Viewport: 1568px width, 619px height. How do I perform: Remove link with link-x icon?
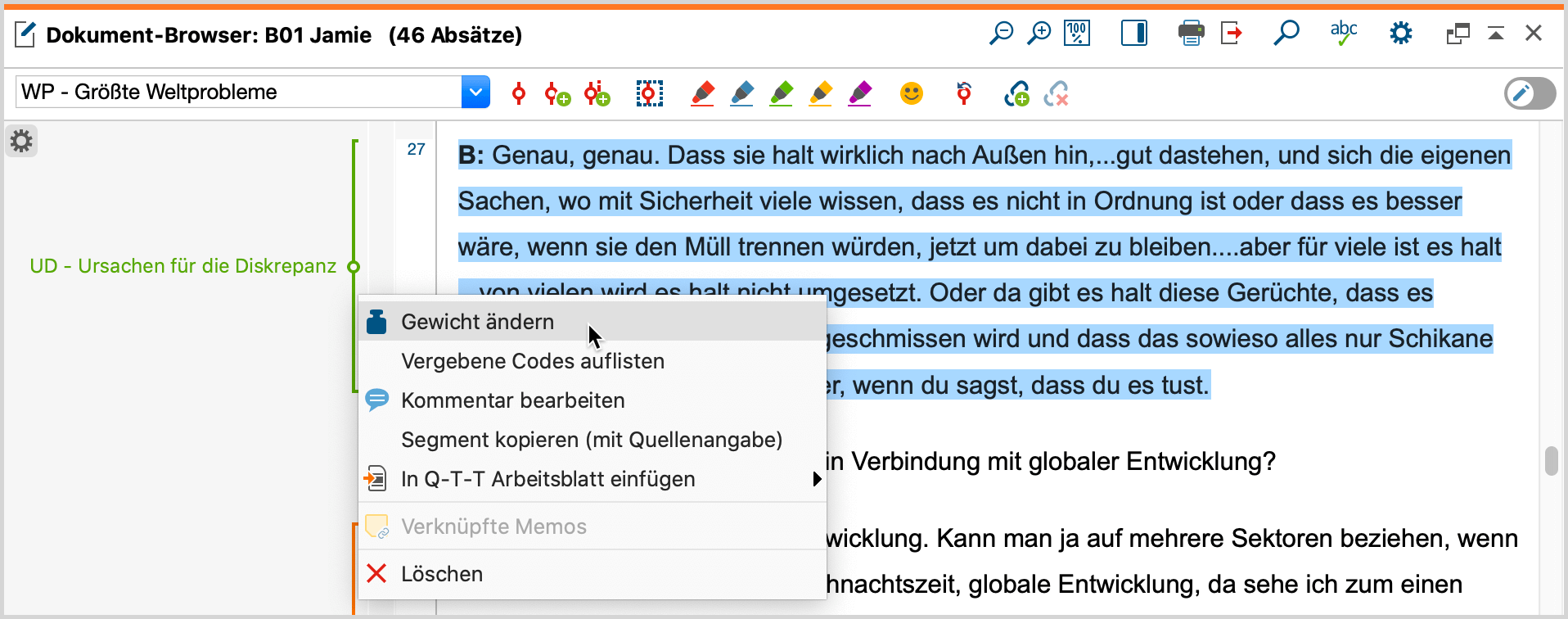click(x=1057, y=94)
